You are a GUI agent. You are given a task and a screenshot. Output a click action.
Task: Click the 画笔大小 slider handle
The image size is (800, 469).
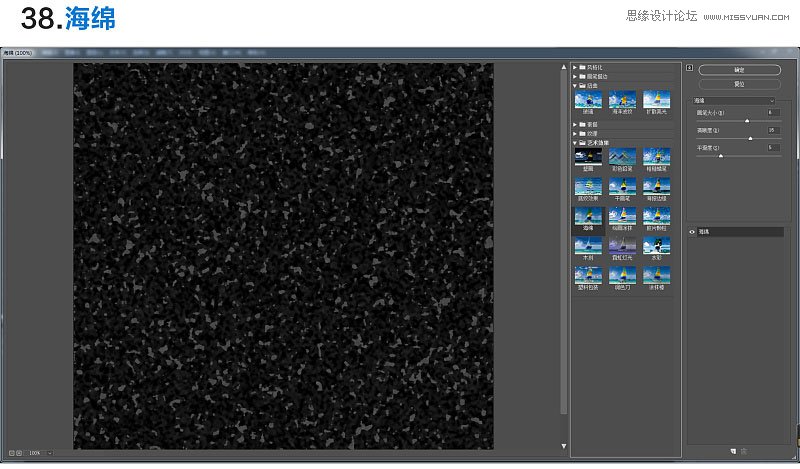click(x=747, y=121)
